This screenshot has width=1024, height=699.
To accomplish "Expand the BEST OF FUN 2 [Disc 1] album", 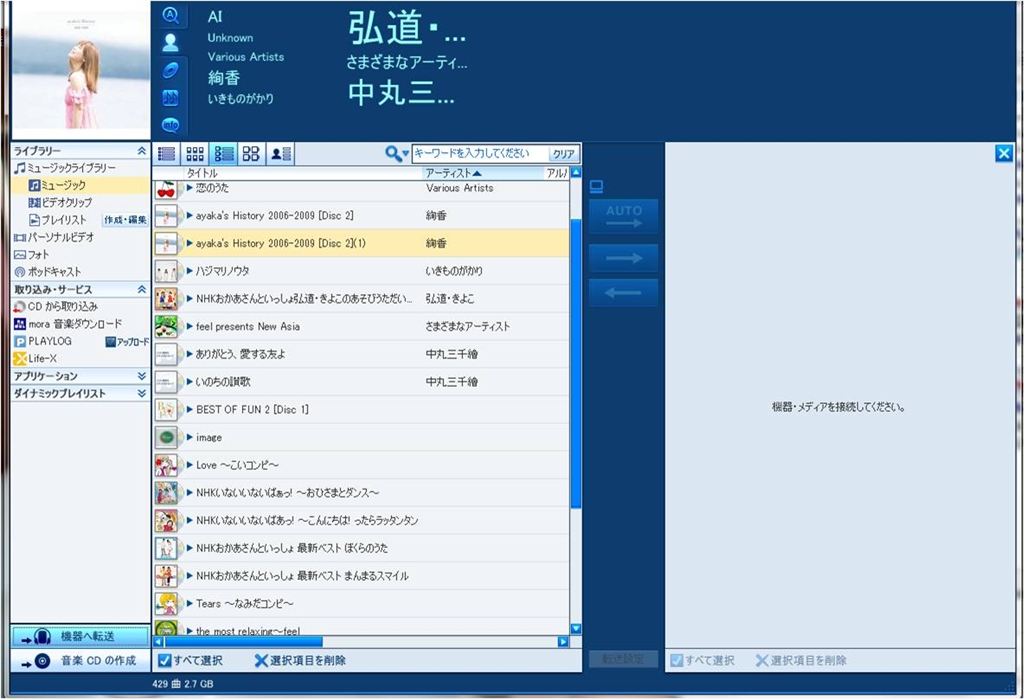I will coord(189,410).
